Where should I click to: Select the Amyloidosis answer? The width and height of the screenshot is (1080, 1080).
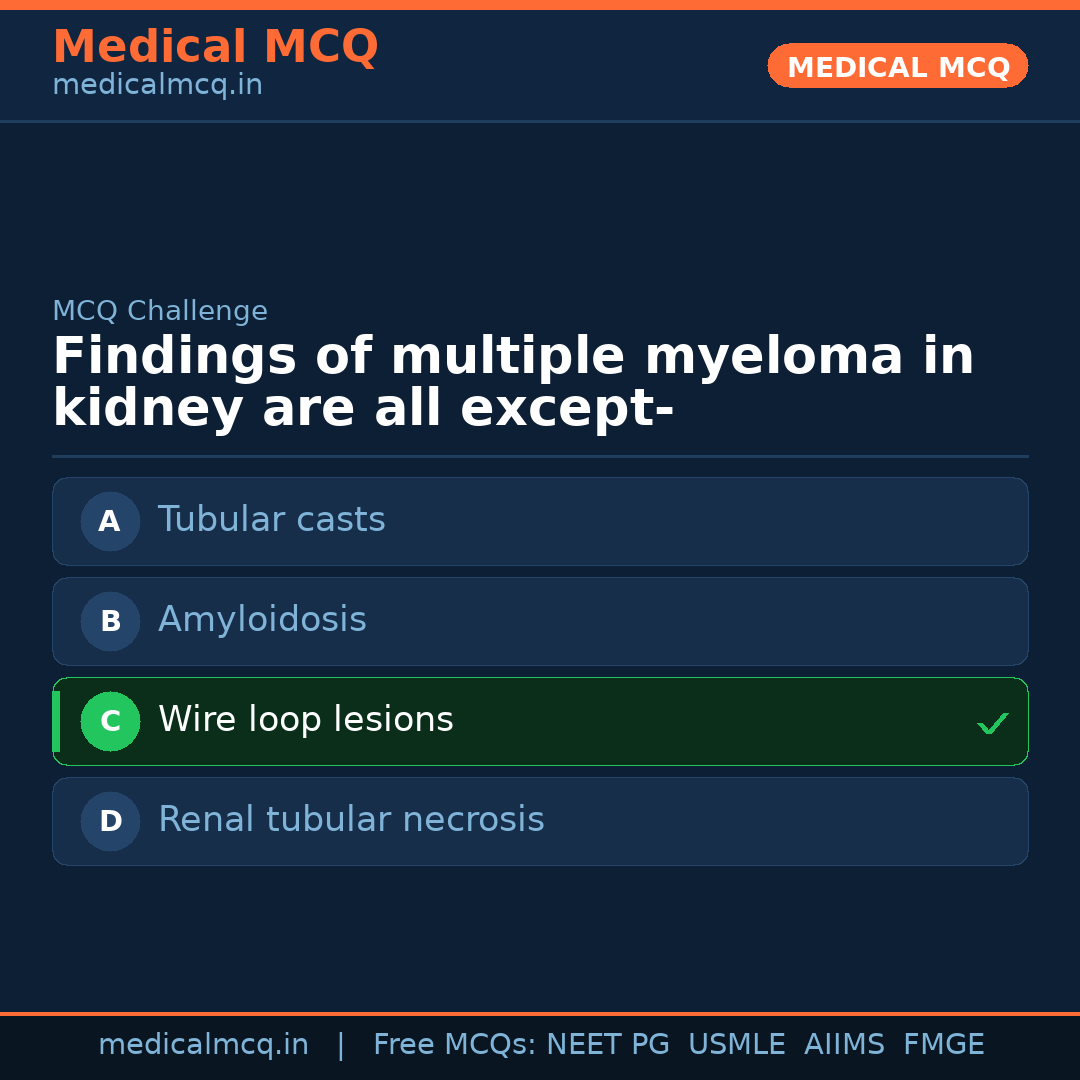point(262,620)
